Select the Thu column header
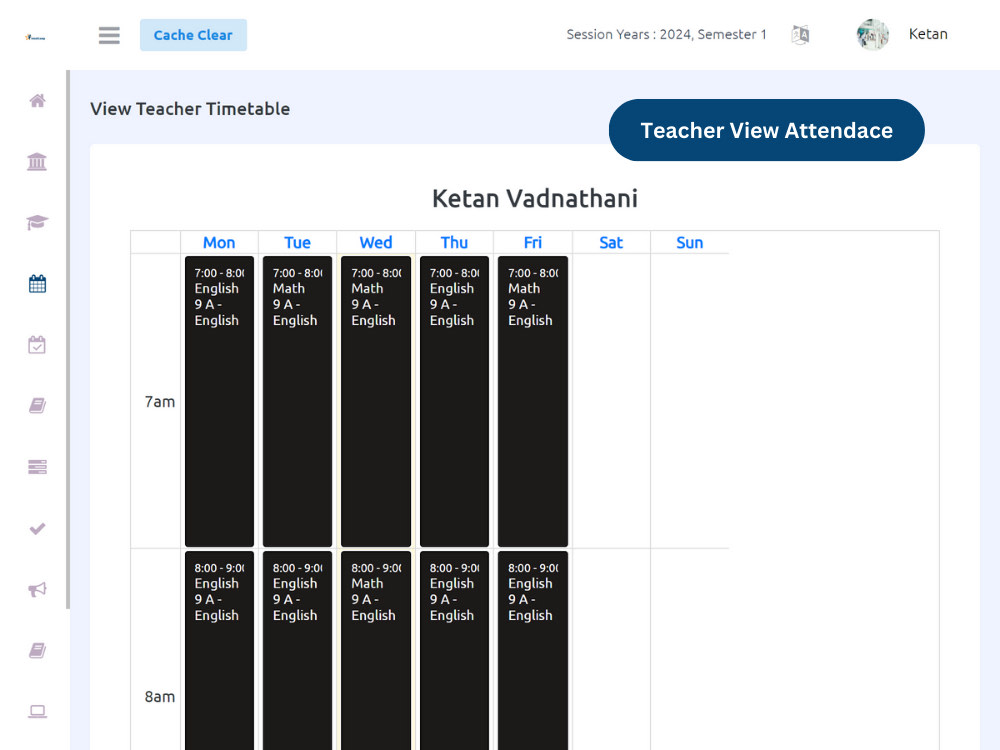The height and width of the screenshot is (750, 1000). pos(454,243)
